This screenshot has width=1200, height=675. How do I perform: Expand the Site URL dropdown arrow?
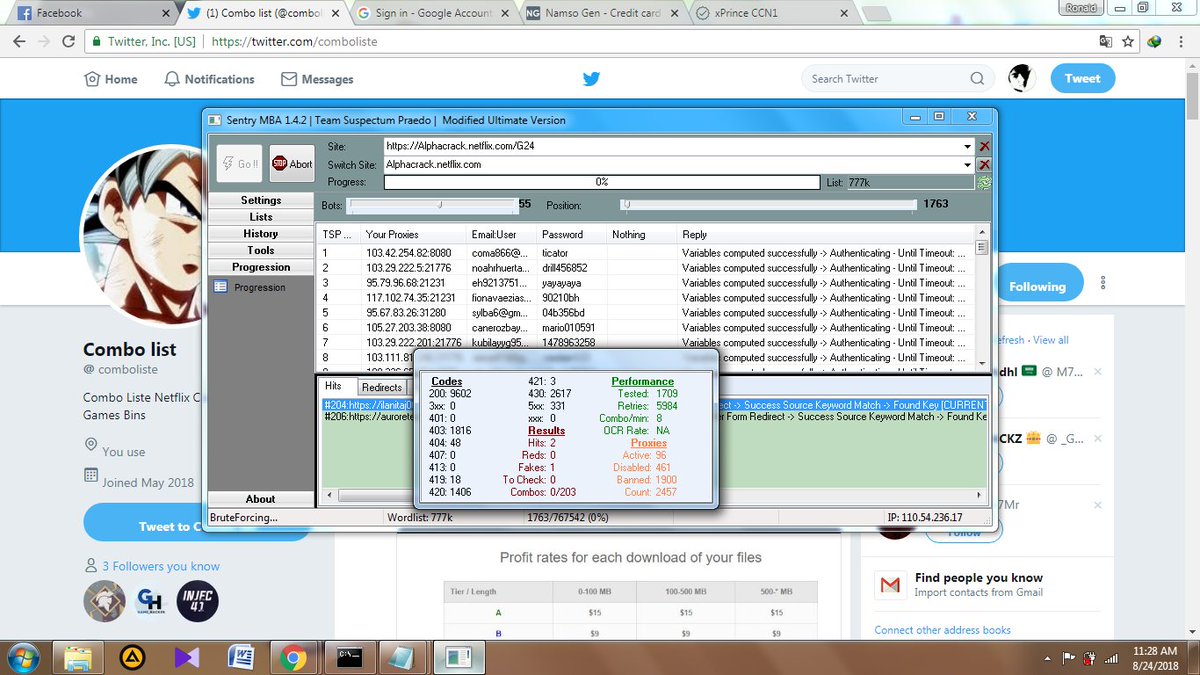tap(967, 146)
